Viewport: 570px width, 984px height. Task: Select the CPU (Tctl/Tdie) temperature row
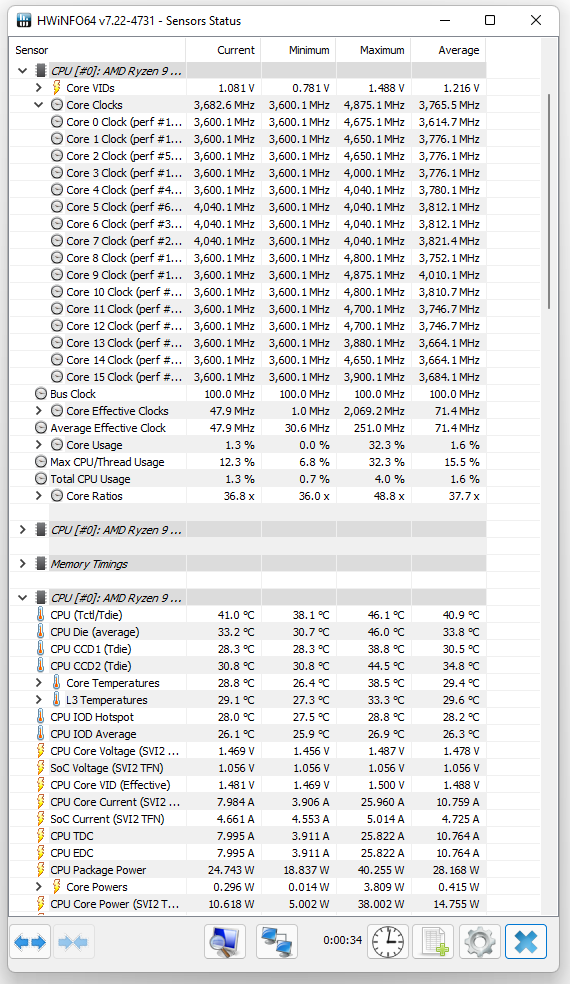click(x=247, y=615)
